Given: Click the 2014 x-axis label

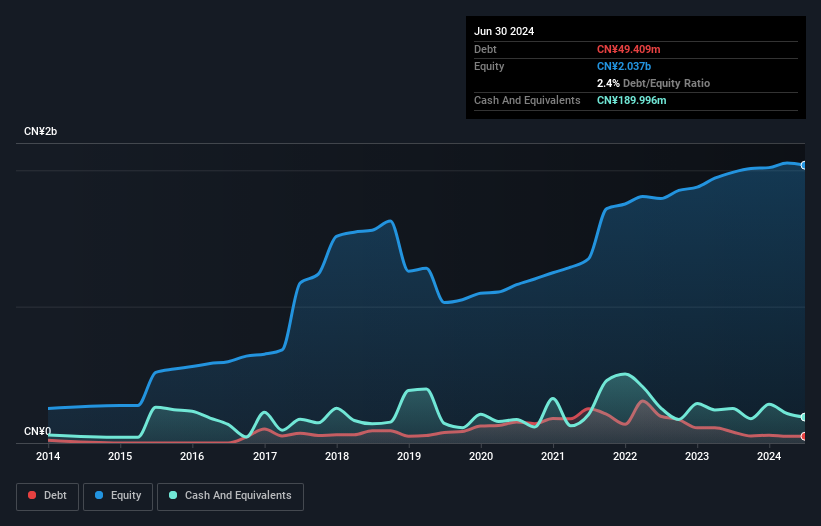Looking at the screenshot, I should click(x=48, y=457).
